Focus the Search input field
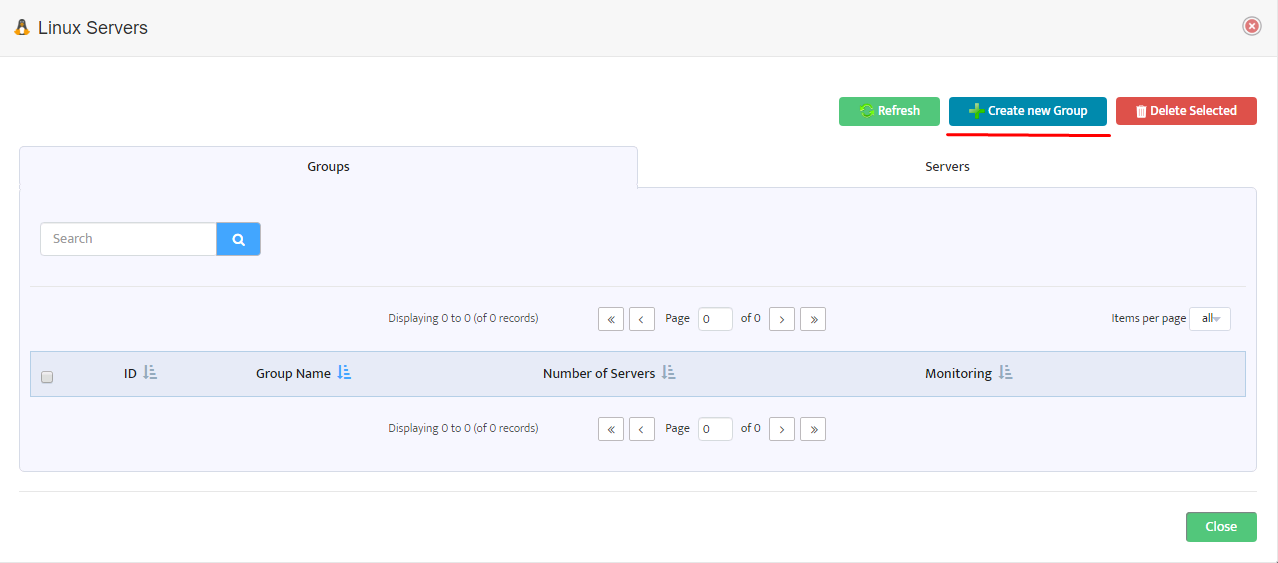This screenshot has height=563, width=1278. coord(128,239)
